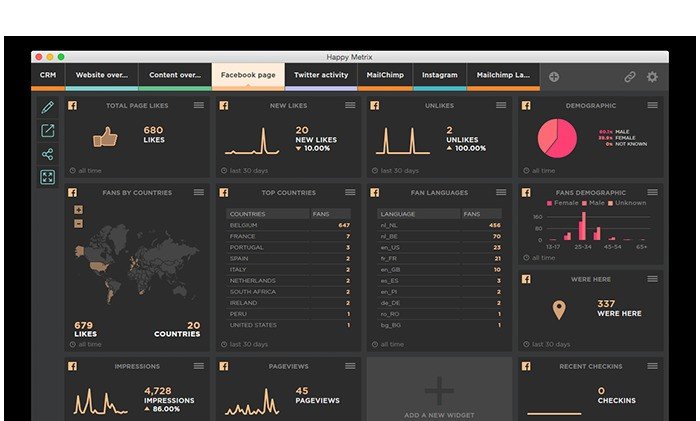Add a new dashboard tab with plus icon
This screenshot has width=700, height=421.
[x=554, y=77]
